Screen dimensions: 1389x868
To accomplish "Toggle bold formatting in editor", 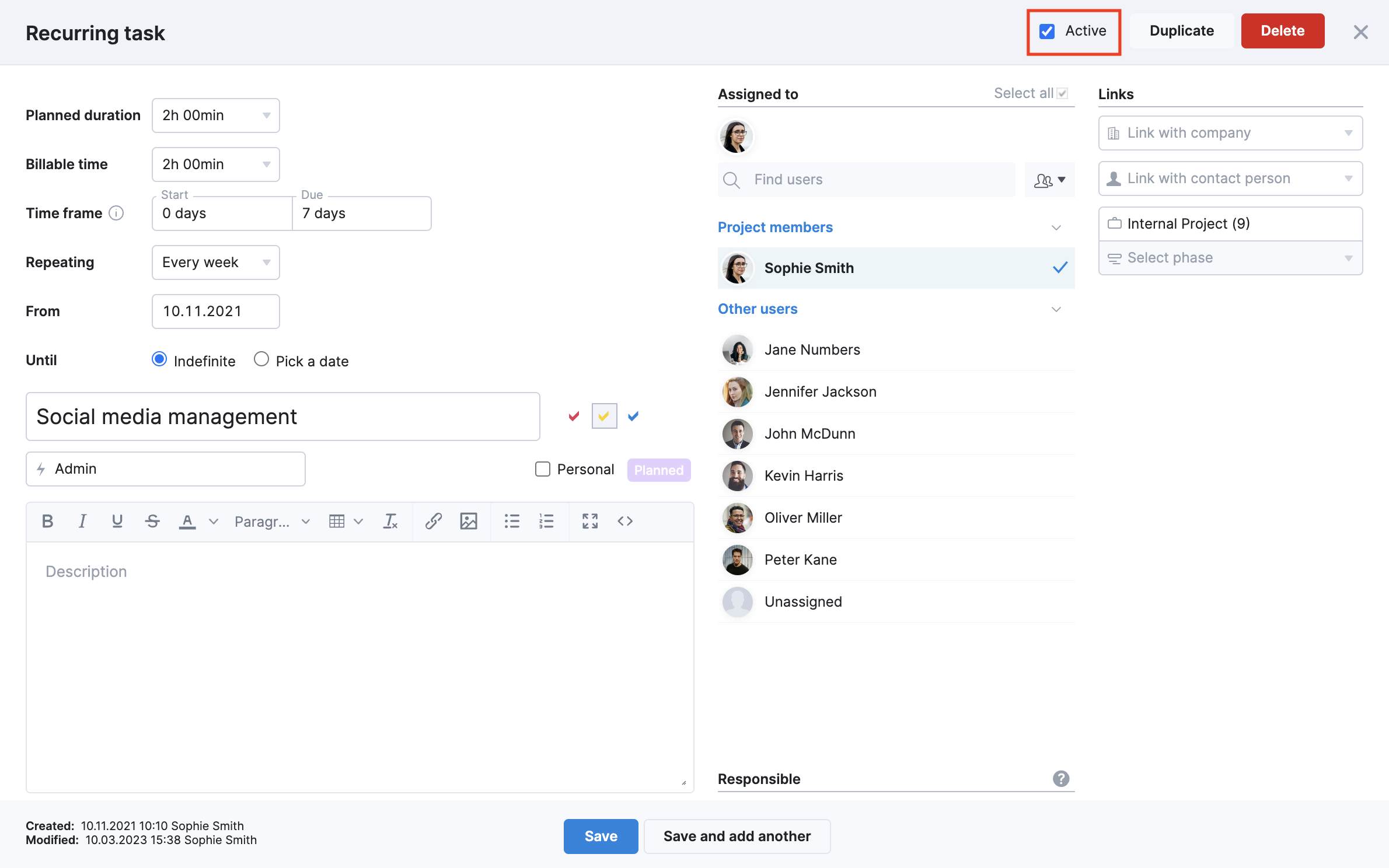I will (47, 521).
